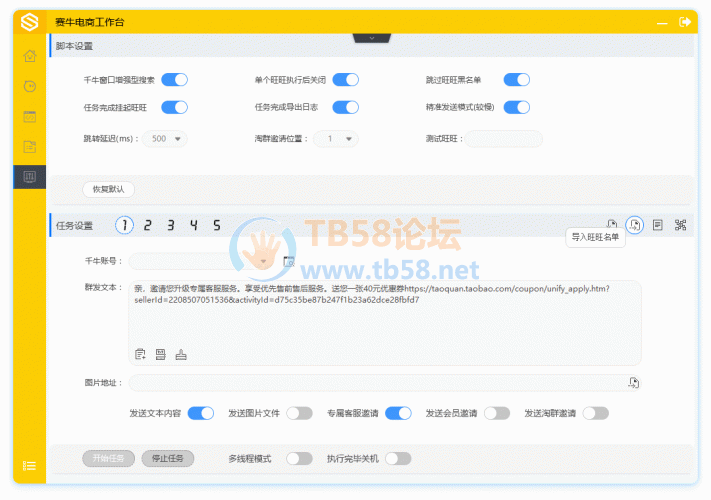
Task: Expand the 千牛账号 dropdown
Action: (x=263, y=262)
